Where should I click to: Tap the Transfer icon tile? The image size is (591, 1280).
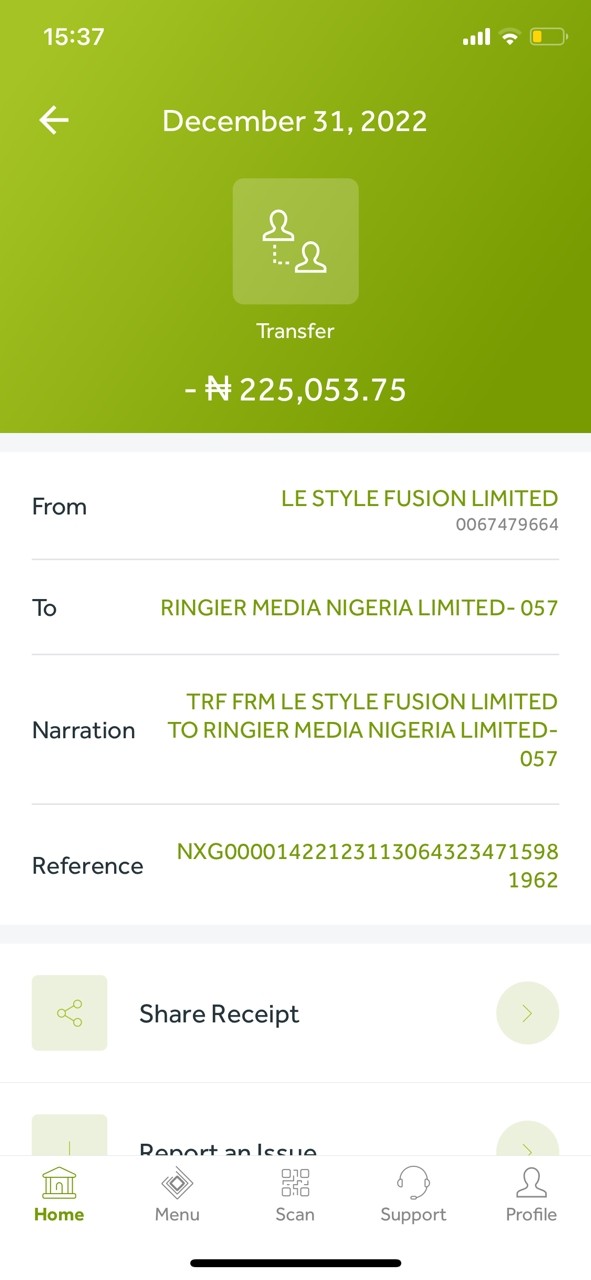[x=296, y=241]
